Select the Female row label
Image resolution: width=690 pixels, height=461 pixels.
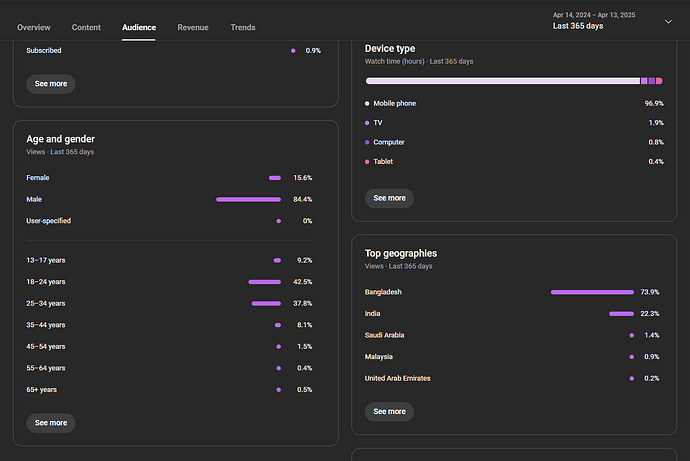tap(38, 178)
